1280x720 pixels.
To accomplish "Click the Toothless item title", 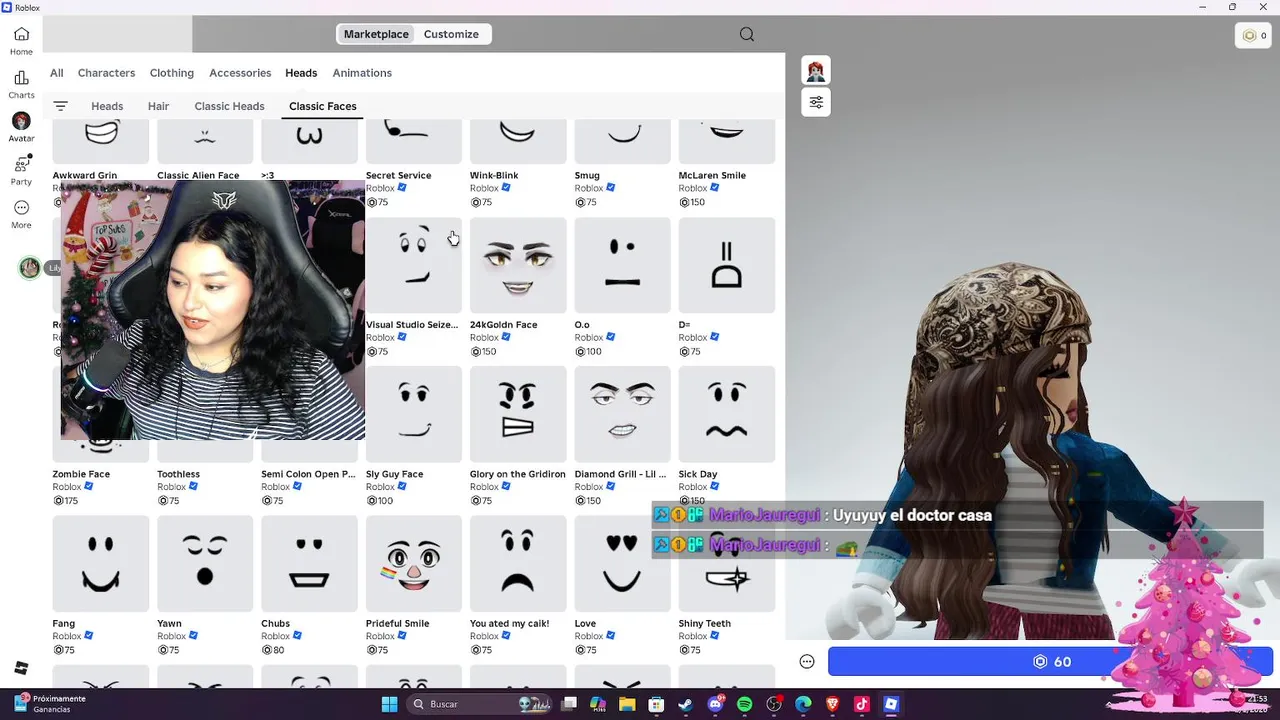I will tap(178, 474).
